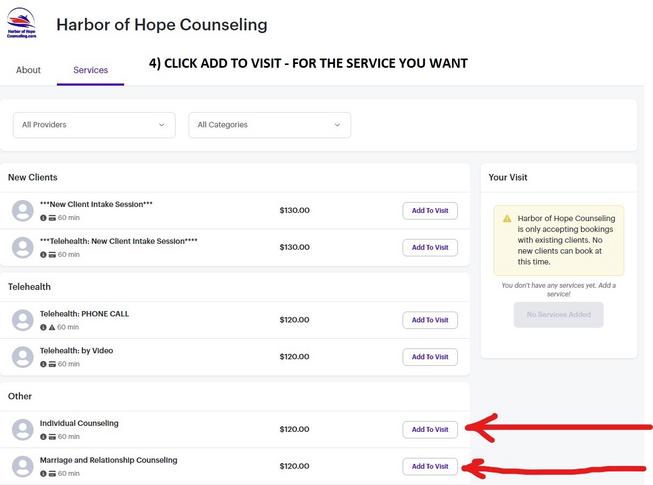The image size is (653, 485).
Task: Click the All Providers chevron arrow
Action: click(x=162, y=125)
